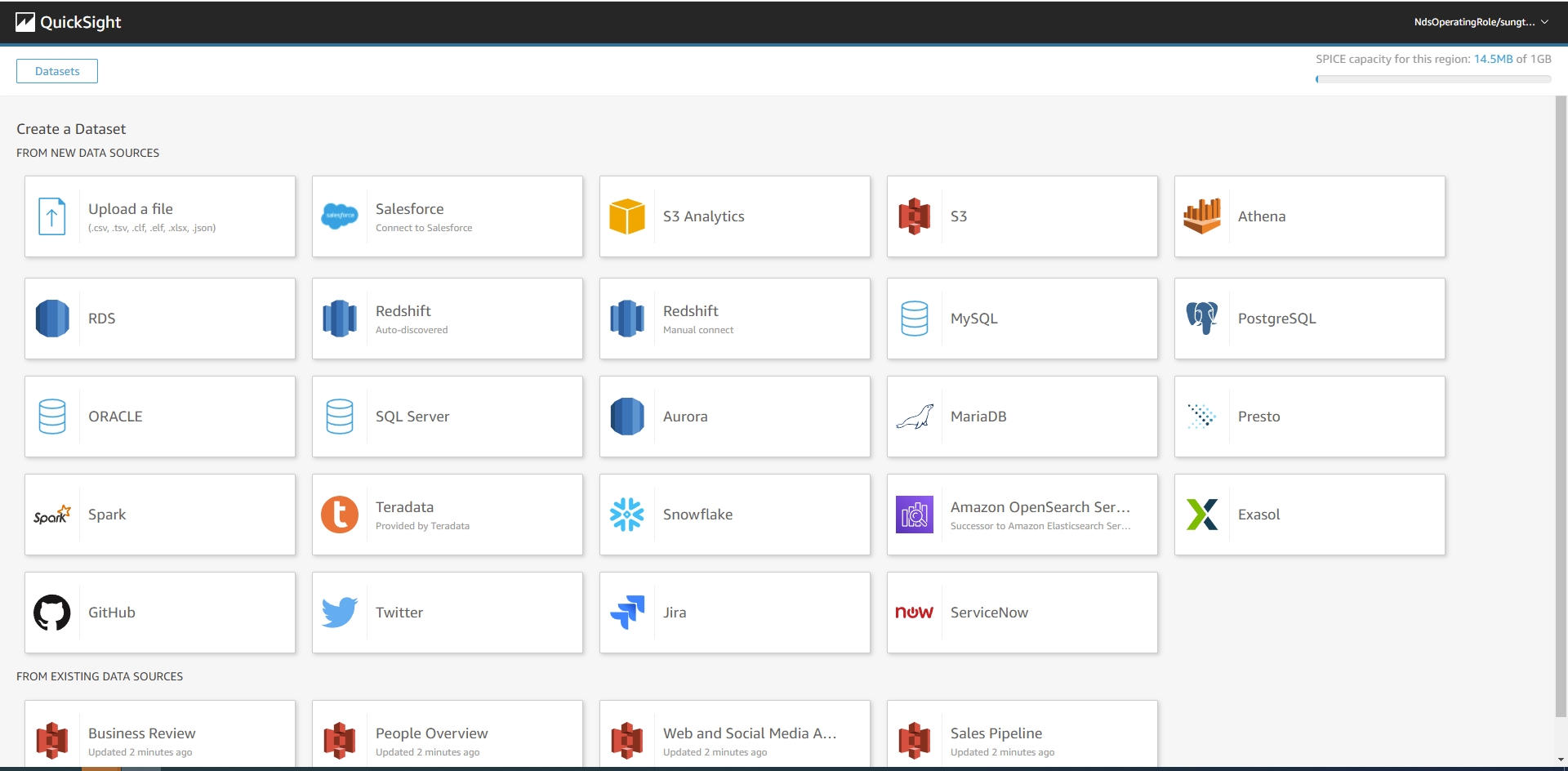This screenshot has height=771, width=1568.
Task: Select Upload a file data source
Action: (x=160, y=216)
